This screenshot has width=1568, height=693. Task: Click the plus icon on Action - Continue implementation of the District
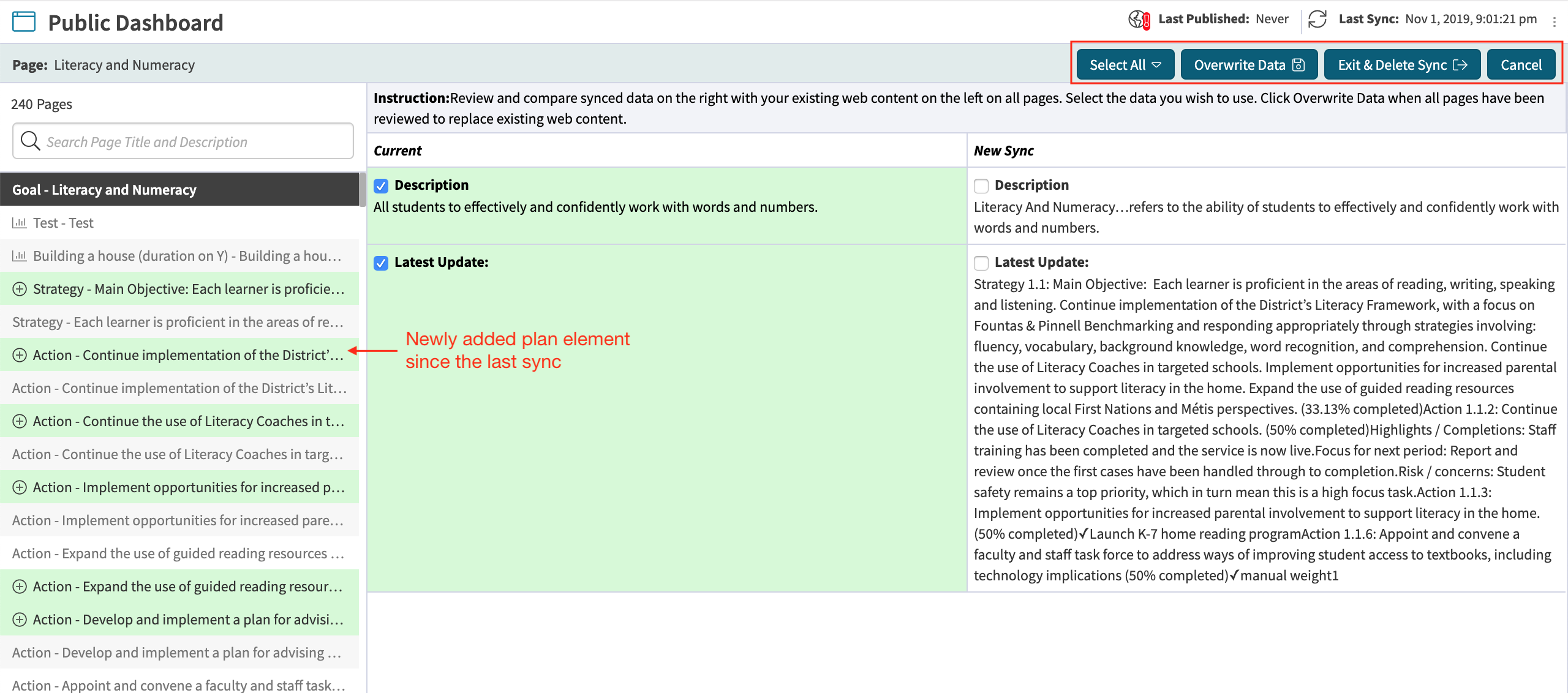[x=20, y=355]
